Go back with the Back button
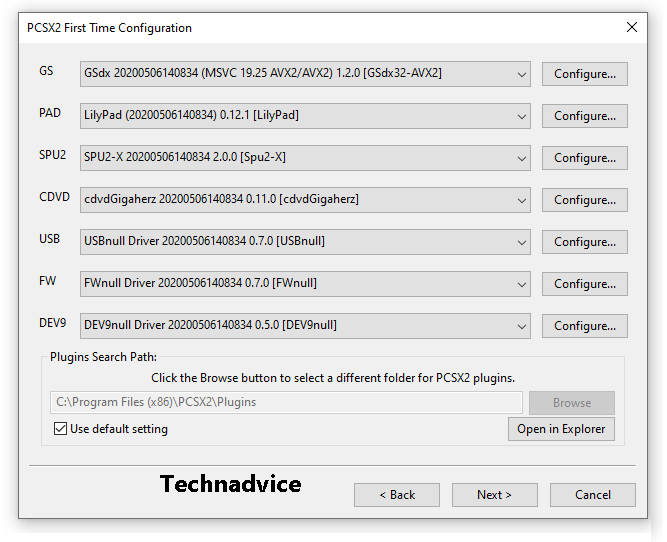 pyautogui.click(x=397, y=495)
